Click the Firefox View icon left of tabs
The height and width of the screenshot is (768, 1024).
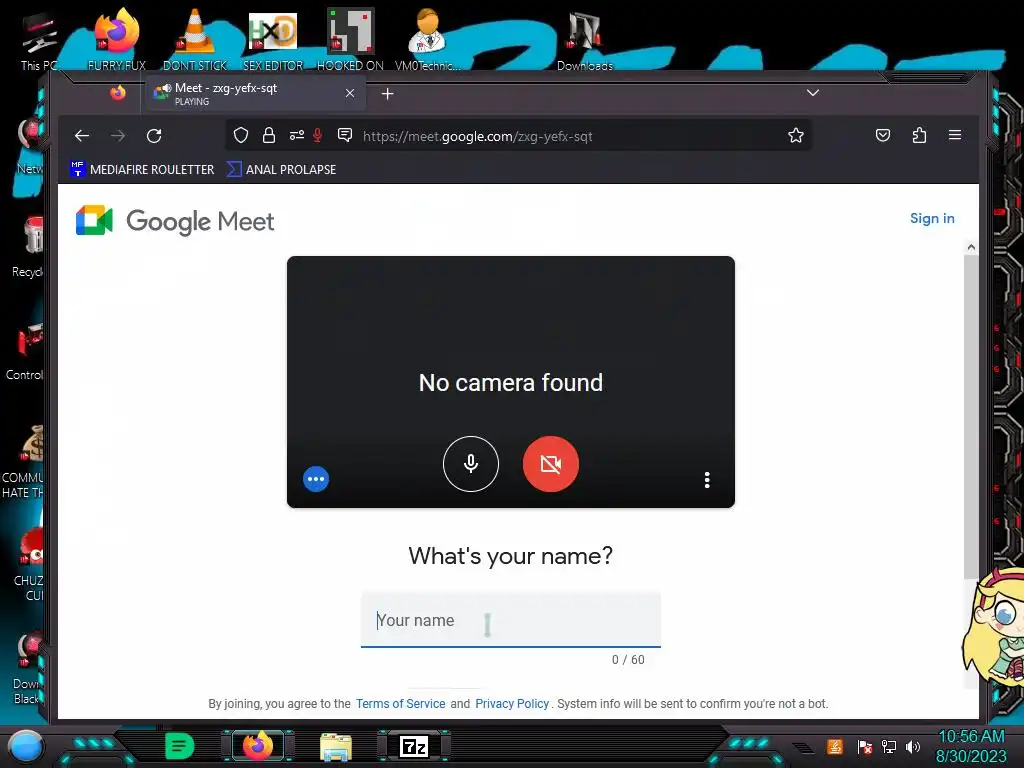click(118, 93)
